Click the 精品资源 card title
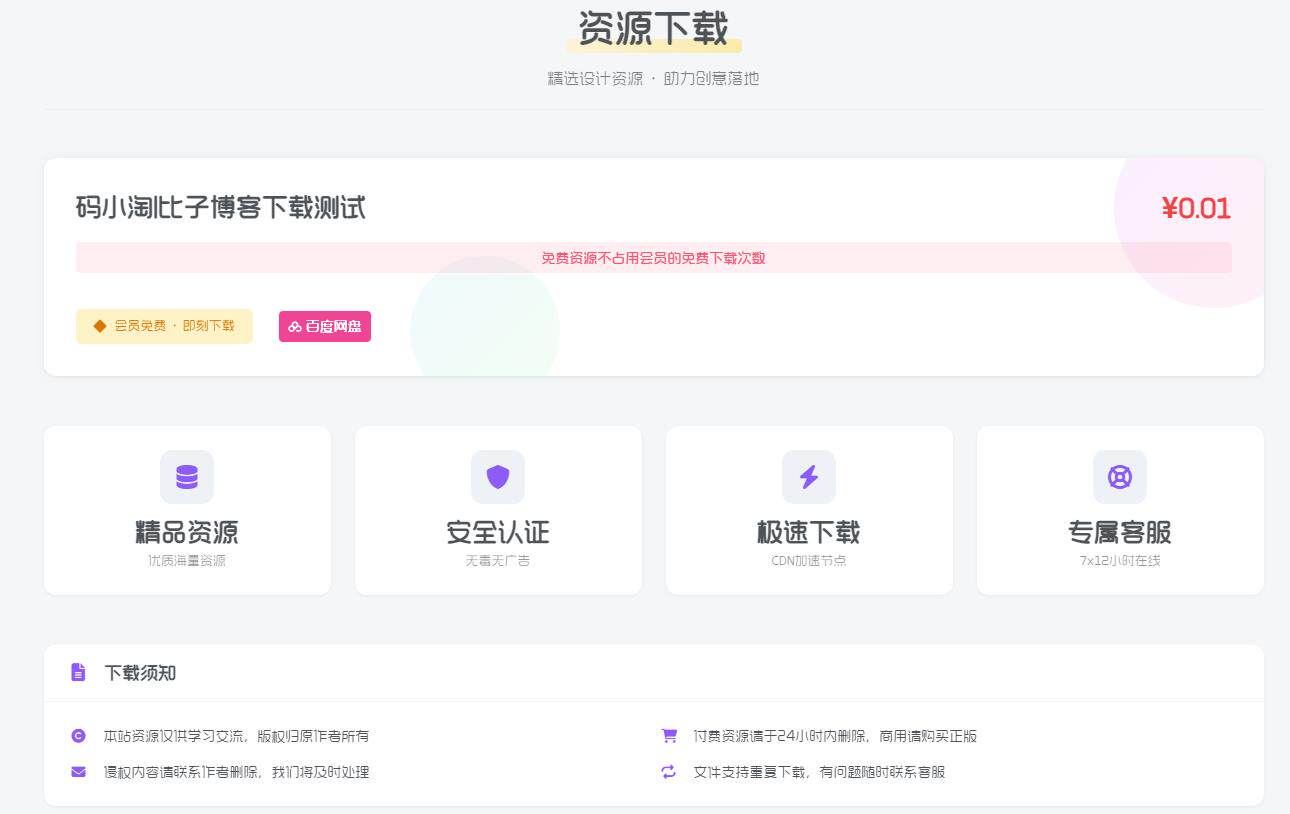Image resolution: width=1290 pixels, height=814 pixels. (x=187, y=532)
